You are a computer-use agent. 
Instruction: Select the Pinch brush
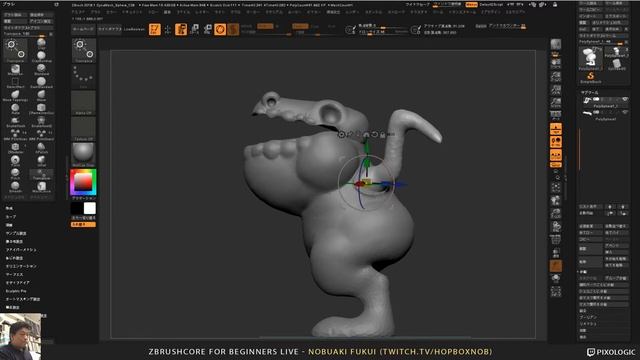click(15, 174)
